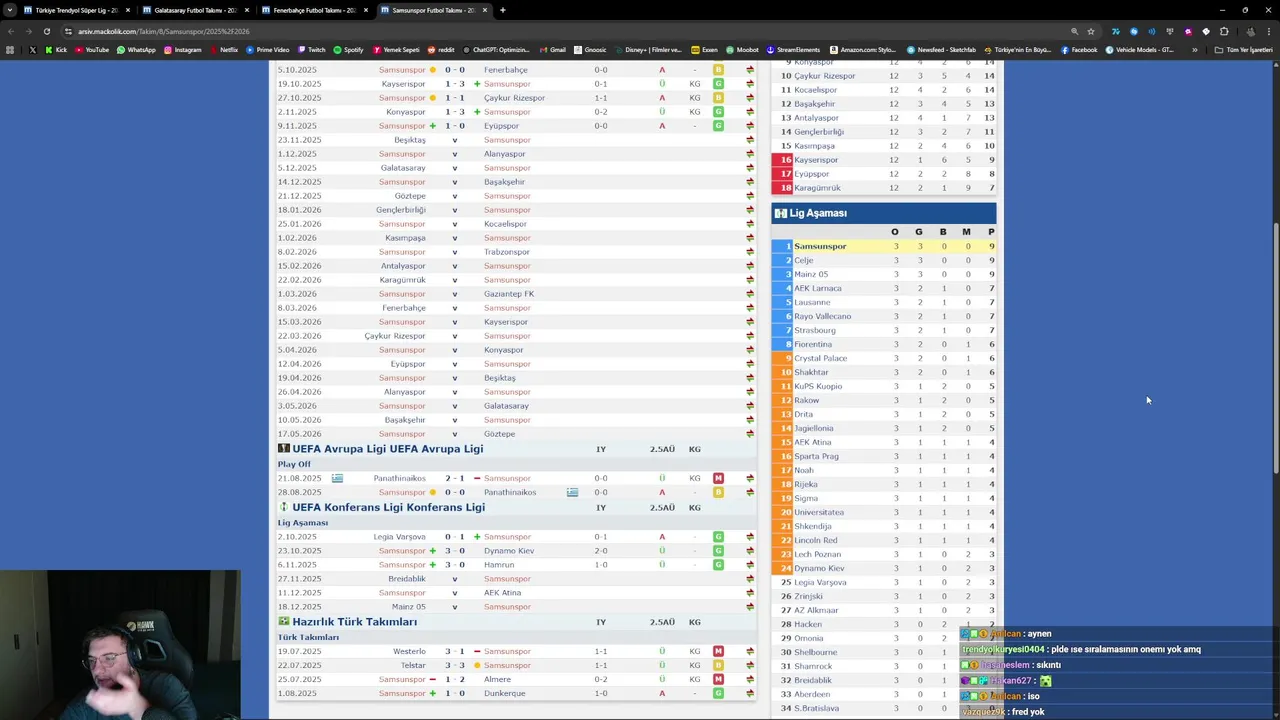Open UEFA Avrupa Ligi section heading
The height and width of the screenshot is (720, 1280).
pos(388,449)
